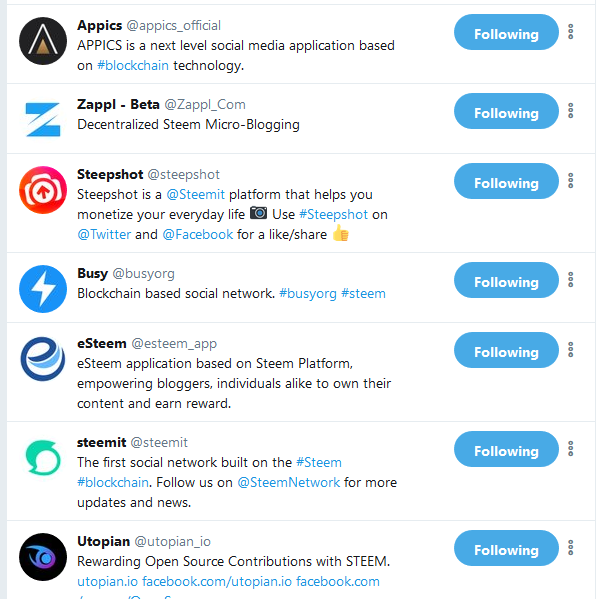The width and height of the screenshot is (596, 599).
Task: Expand the three-dot menu beside Busy
Action: pos(570,280)
